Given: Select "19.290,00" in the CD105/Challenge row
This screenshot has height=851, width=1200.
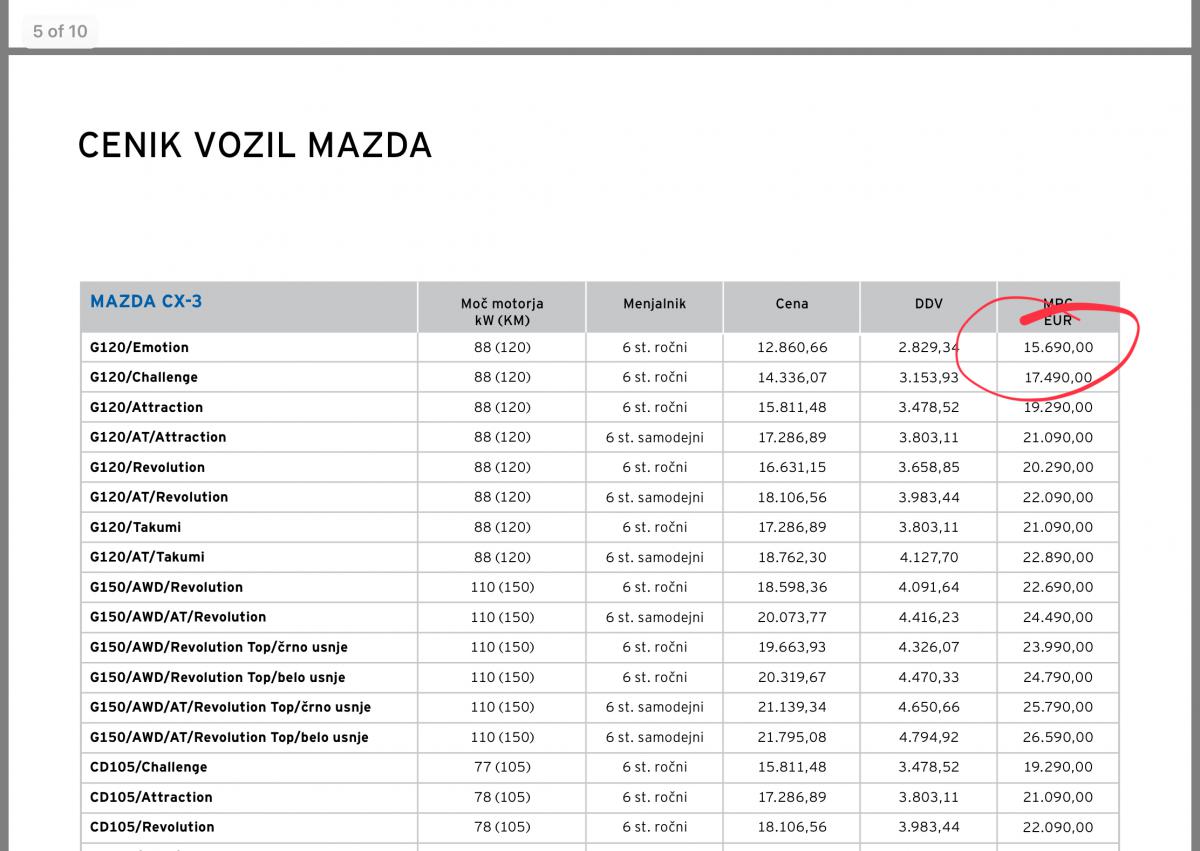Looking at the screenshot, I should click(1058, 767).
